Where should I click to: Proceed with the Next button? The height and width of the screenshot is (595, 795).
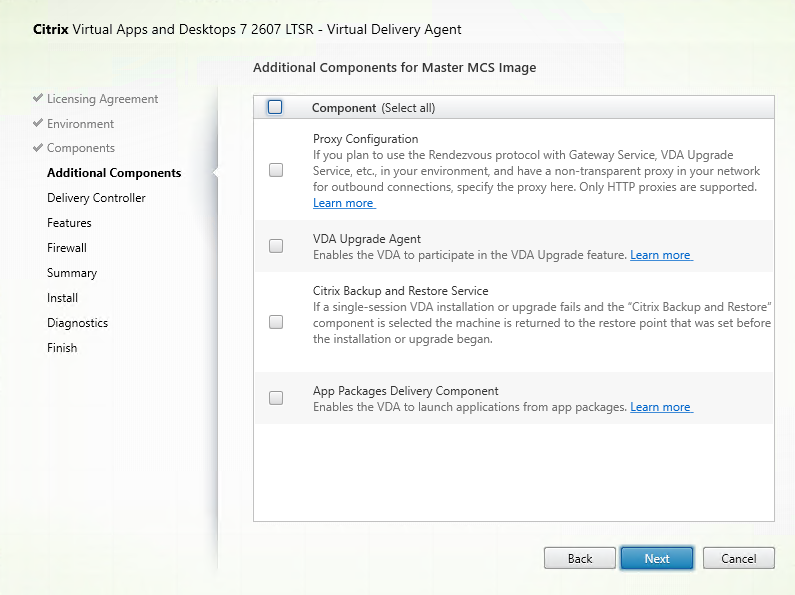pyautogui.click(x=657, y=559)
